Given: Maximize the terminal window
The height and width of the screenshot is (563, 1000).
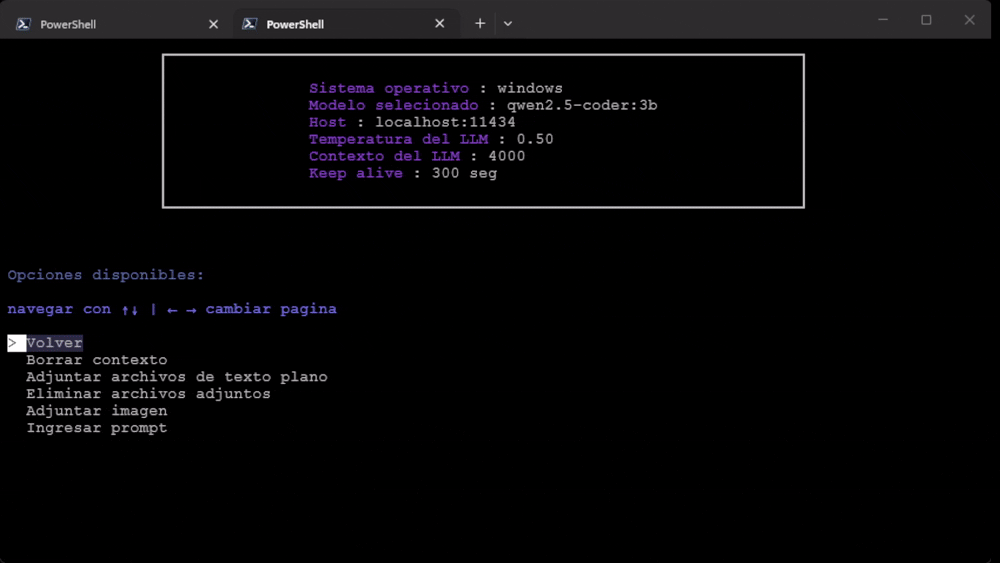Looking at the screenshot, I should [x=926, y=20].
